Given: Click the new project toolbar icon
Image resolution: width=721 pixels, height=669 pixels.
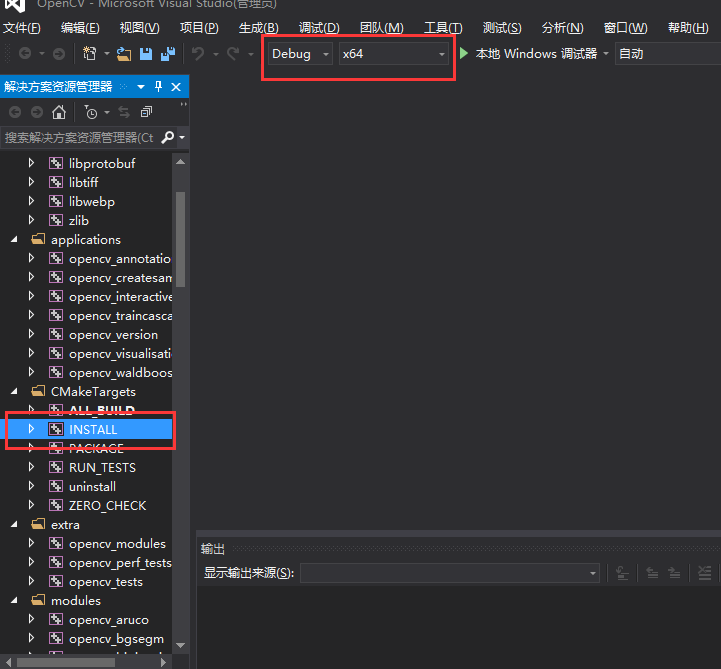Looking at the screenshot, I should (x=90, y=54).
